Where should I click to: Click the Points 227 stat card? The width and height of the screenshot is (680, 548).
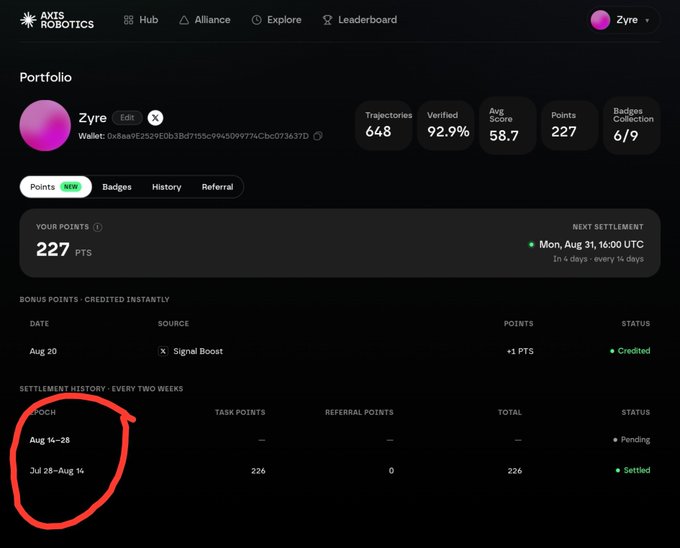pos(569,125)
